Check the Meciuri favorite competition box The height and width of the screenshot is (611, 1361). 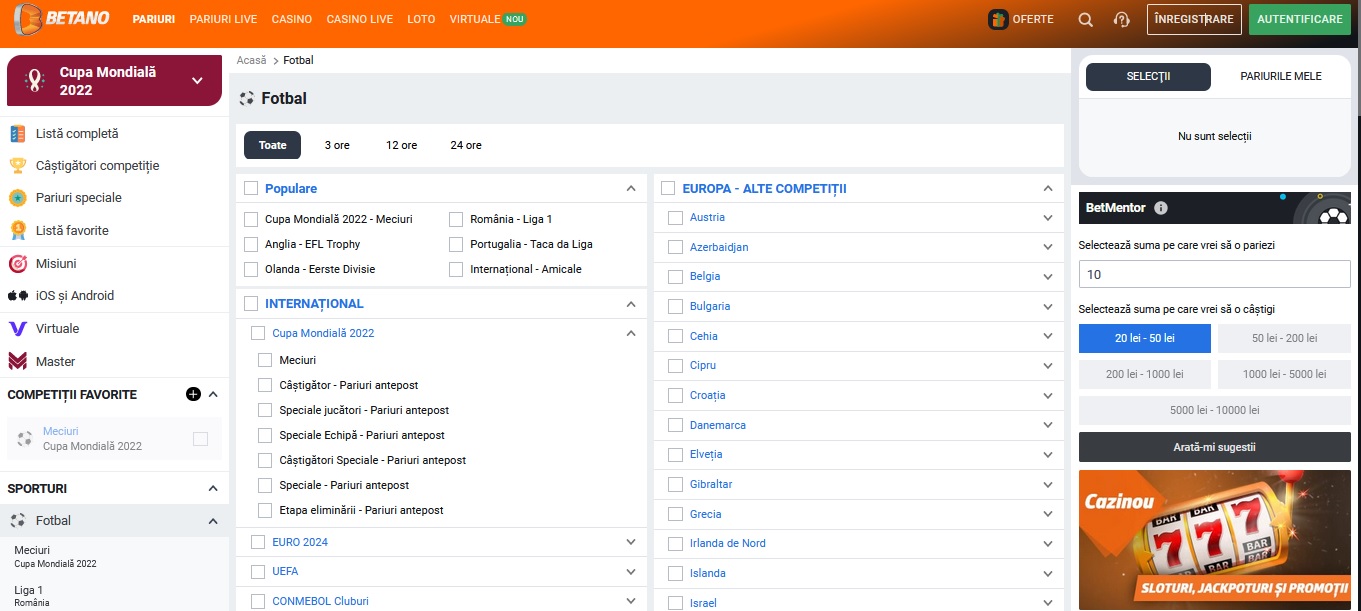201,439
